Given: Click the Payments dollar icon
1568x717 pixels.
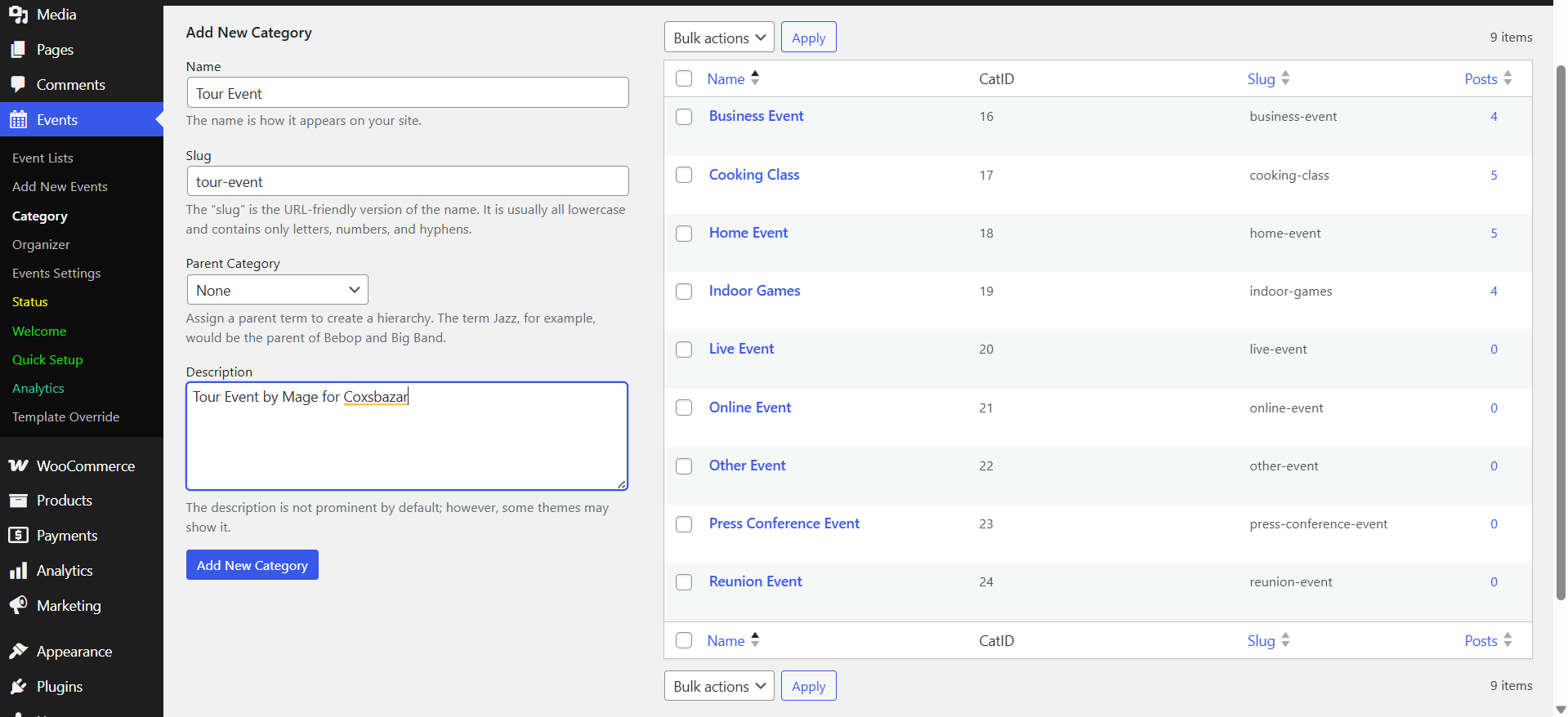Looking at the screenshot, I should point(18,536).
